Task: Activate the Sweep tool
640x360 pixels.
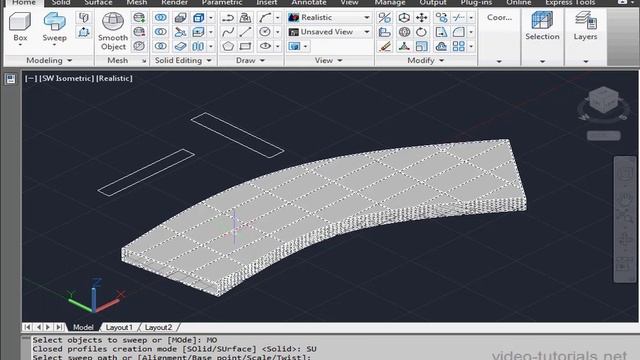Action: [x=54, y=27]
